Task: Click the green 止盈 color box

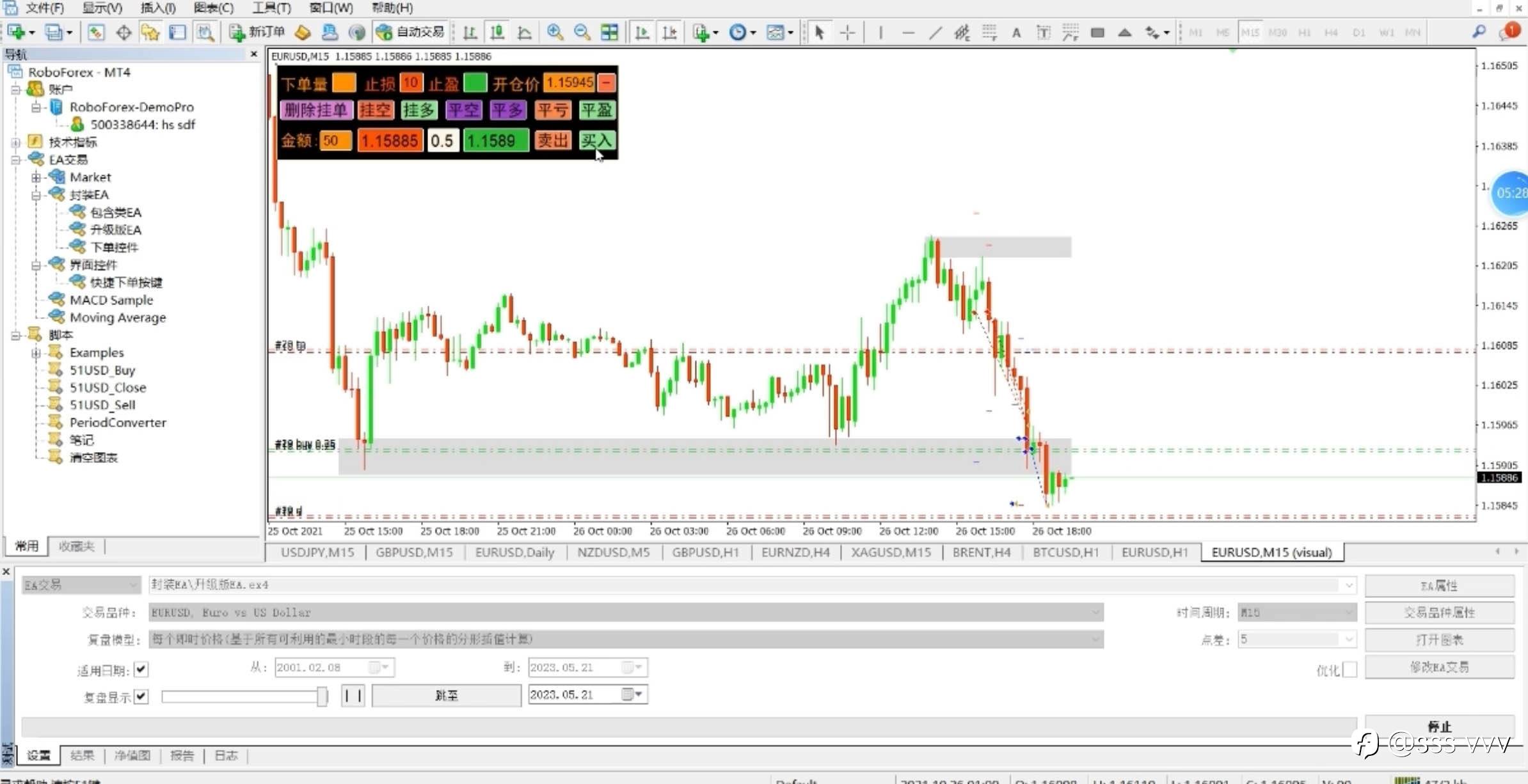Action: pos(475,82)
